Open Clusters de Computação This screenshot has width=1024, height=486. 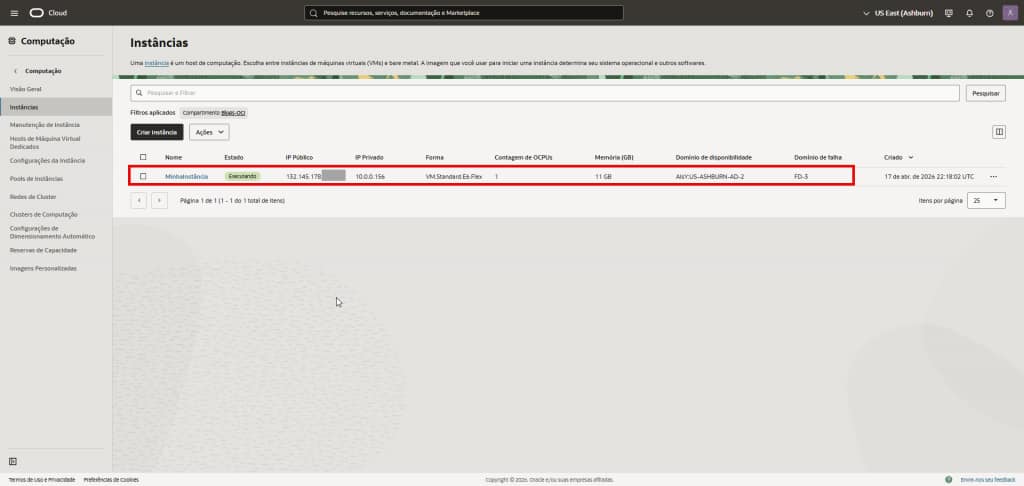click(x=44, y=214)
